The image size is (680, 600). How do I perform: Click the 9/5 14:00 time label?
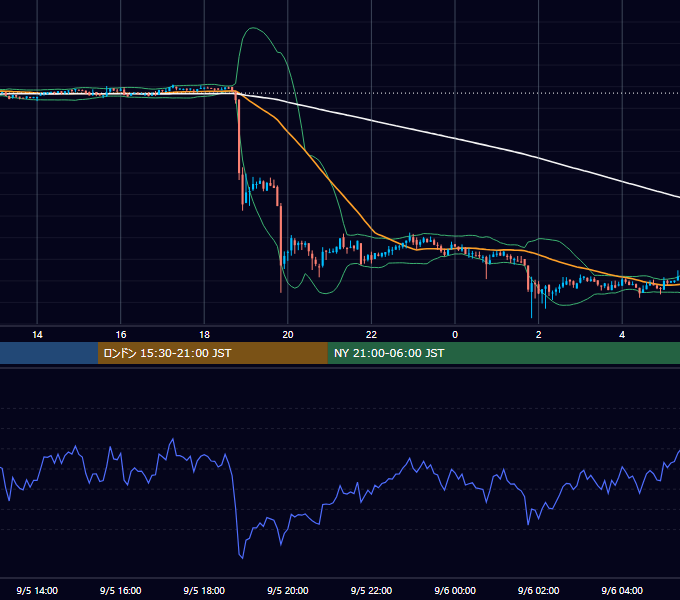click(37, 590)
